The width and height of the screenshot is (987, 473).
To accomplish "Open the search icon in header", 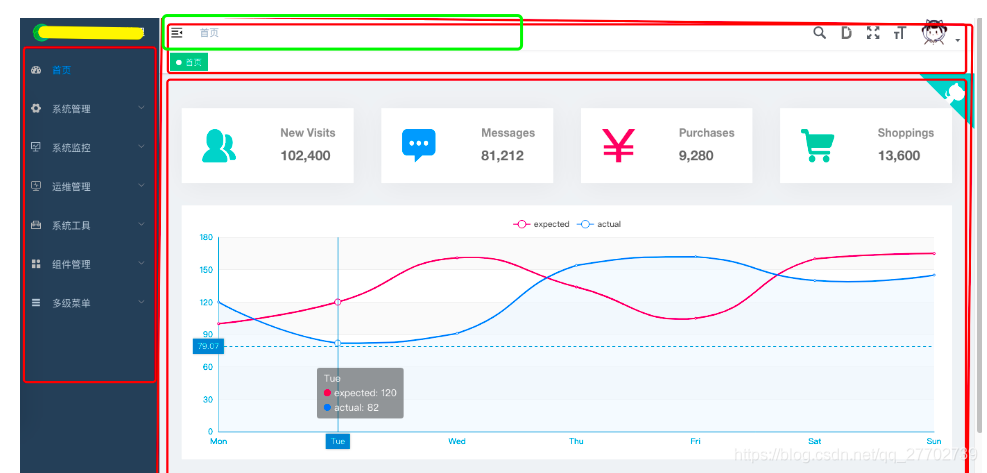I will tap(820, 33).
